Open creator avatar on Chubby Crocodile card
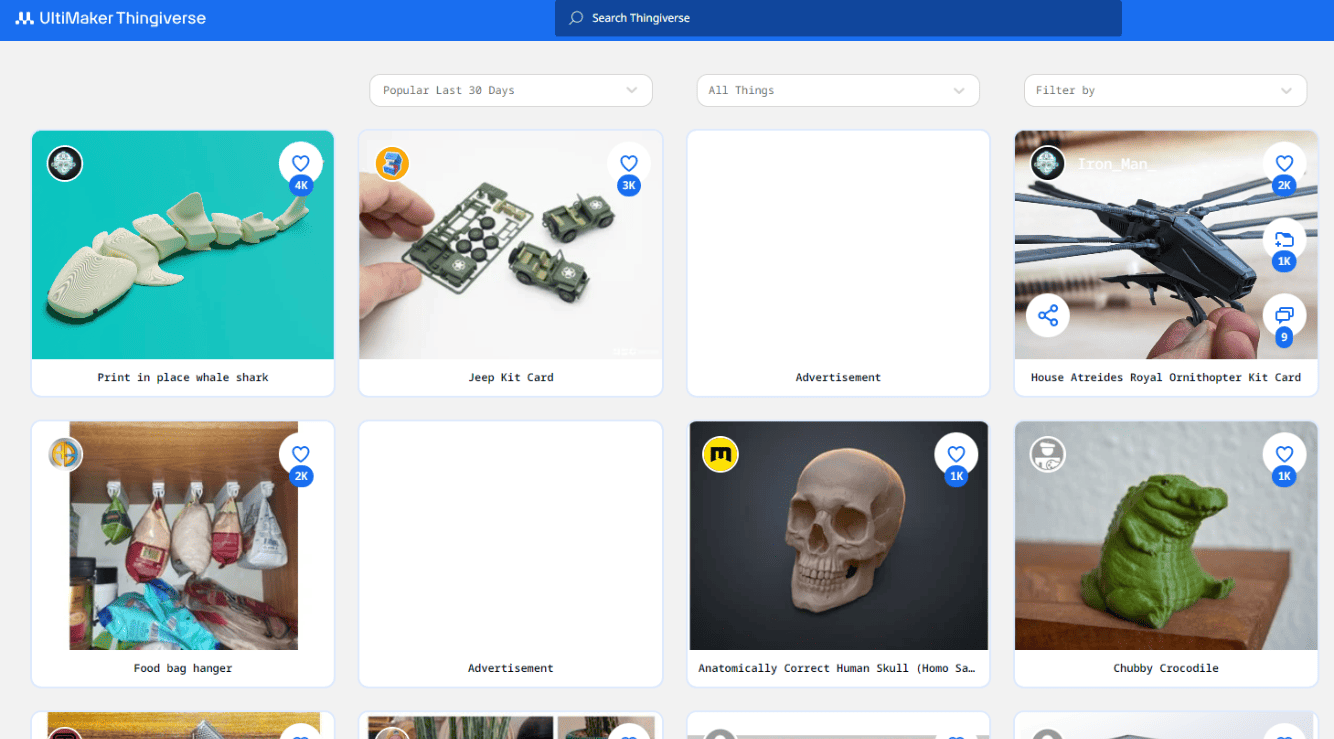 [x=1048, y=454]
